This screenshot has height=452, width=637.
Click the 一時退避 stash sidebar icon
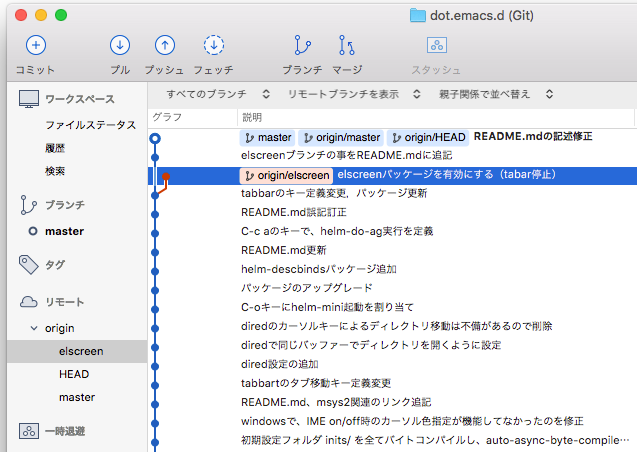click(29, 431)
